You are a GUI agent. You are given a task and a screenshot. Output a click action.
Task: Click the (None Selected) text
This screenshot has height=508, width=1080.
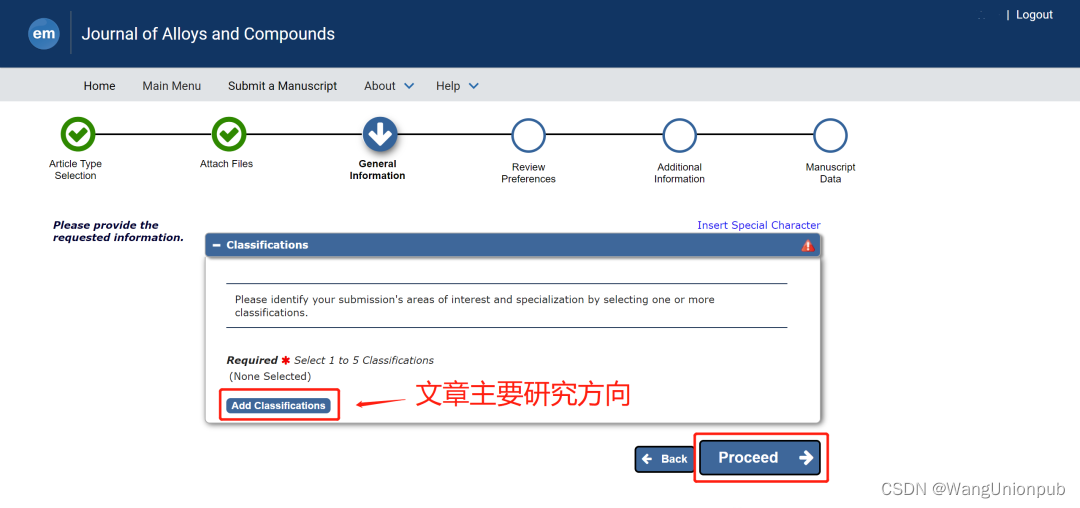click(270, 377)
